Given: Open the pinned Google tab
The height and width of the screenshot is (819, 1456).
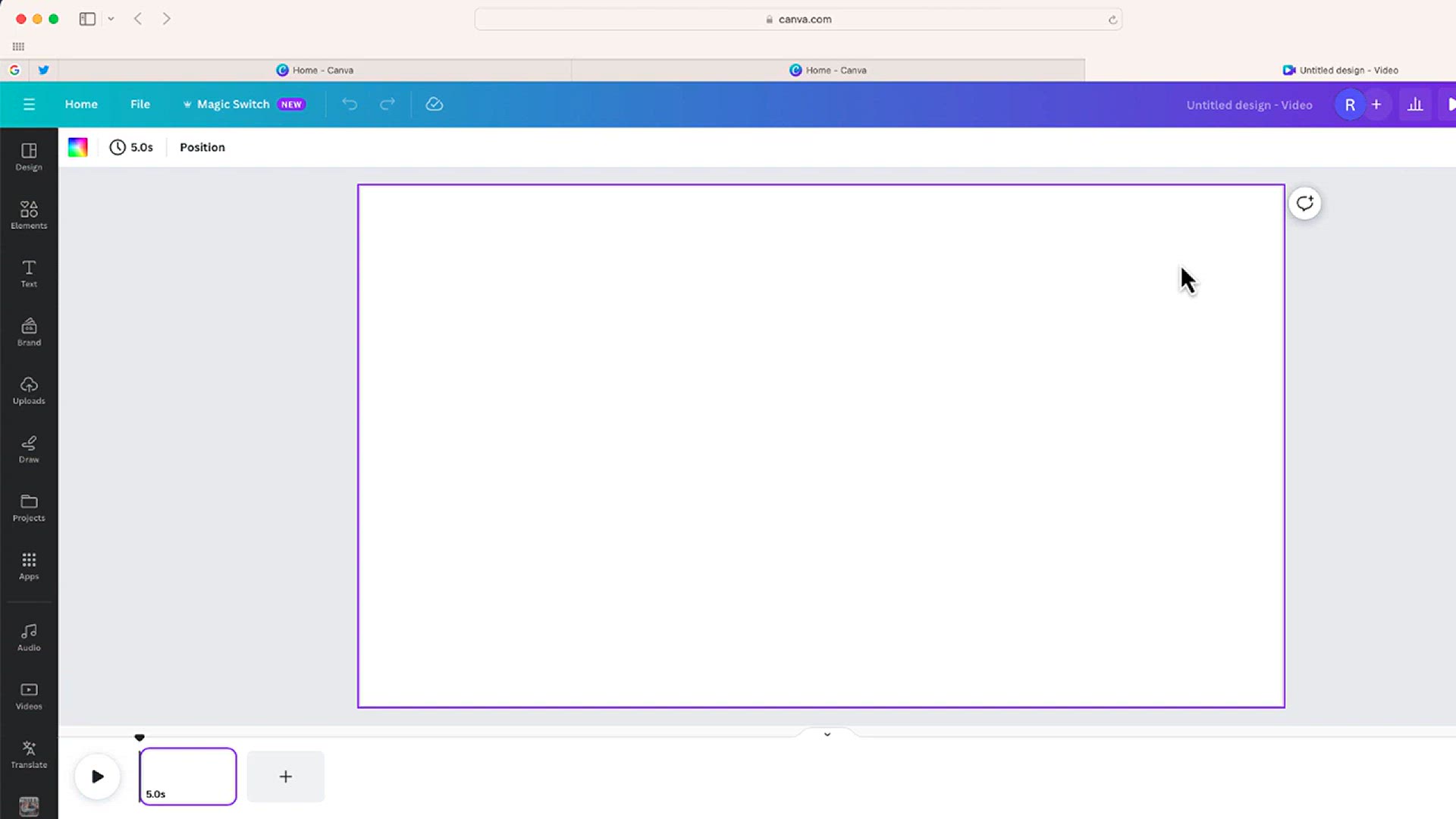Looking at the screenshot, I should click(14, 70).
